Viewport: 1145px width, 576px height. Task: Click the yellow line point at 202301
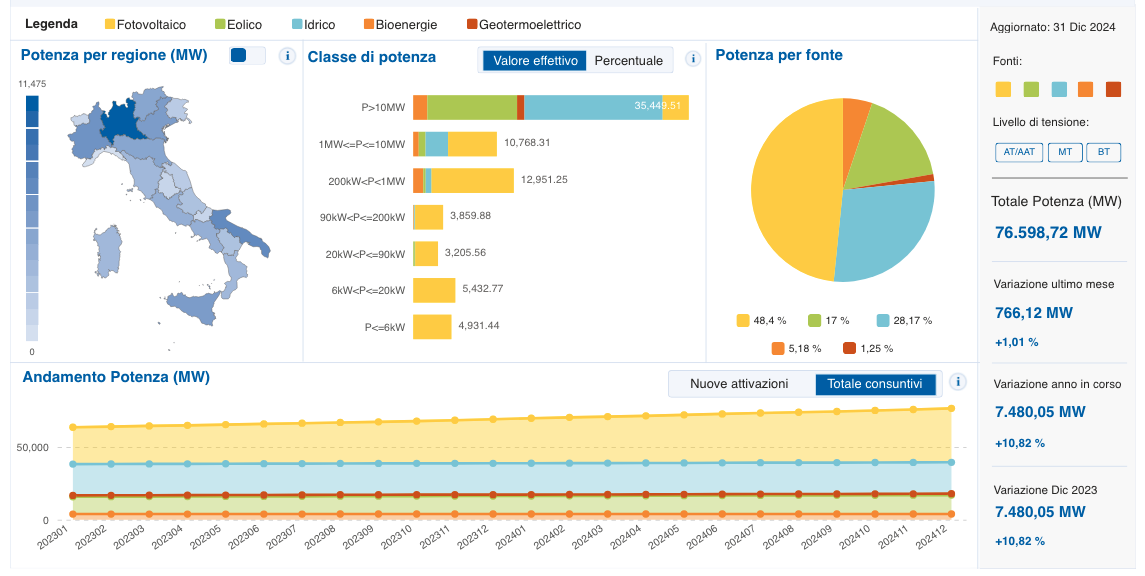72,427
